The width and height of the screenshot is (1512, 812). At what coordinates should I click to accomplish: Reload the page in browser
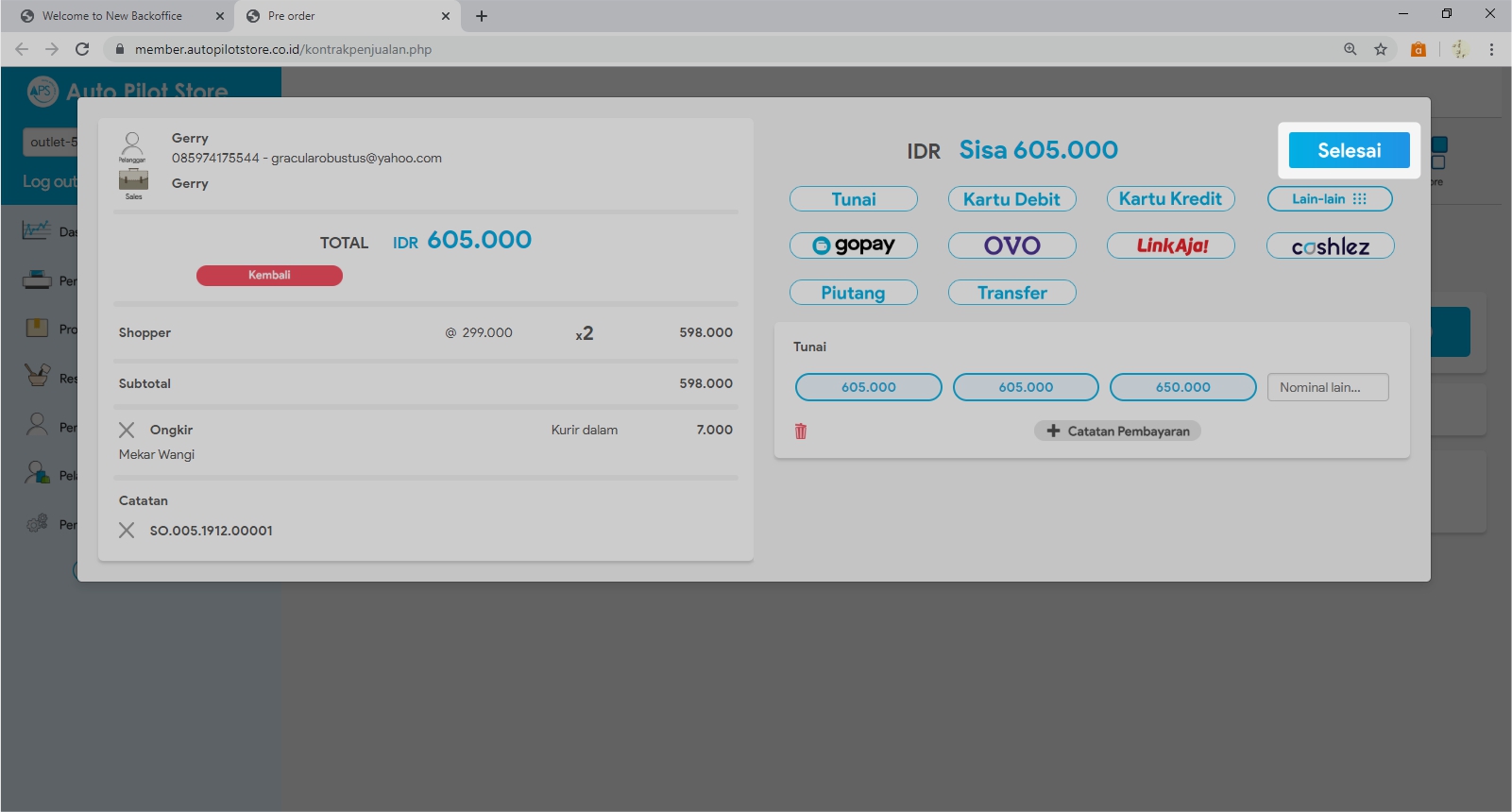point(82,49)
